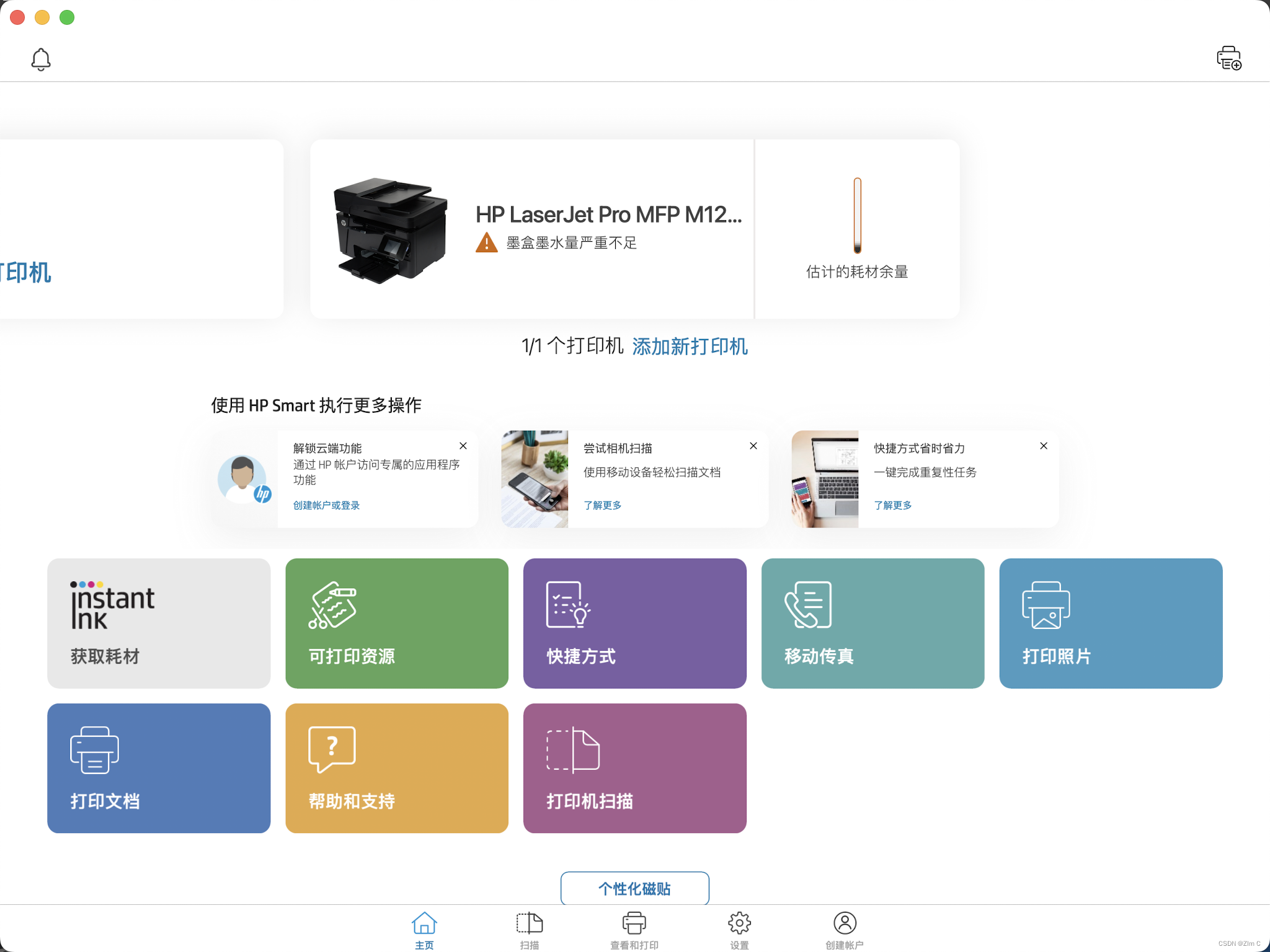Click the notification bell icon
This screenshot has height=952, width=1270.
(41, 59)
